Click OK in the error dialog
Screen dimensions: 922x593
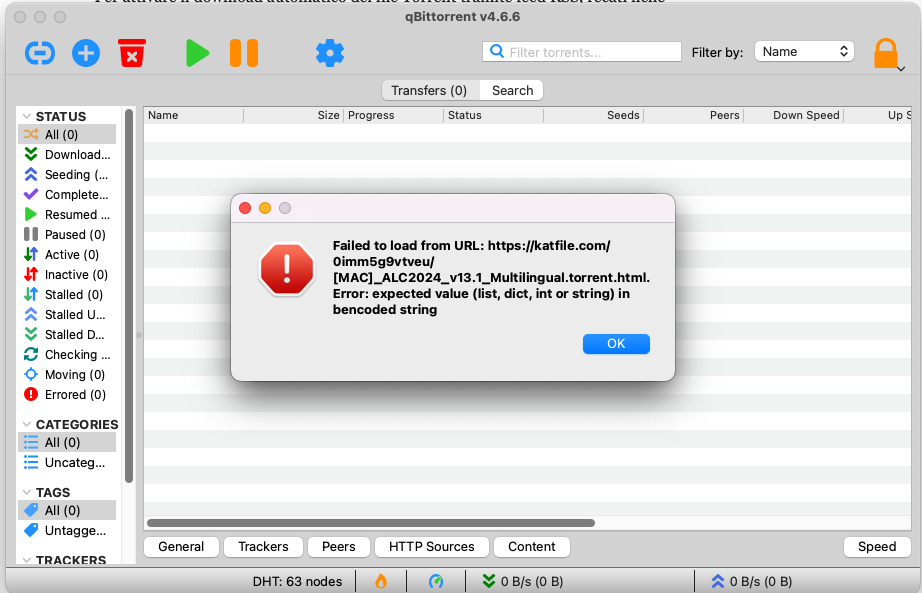click(616, 344)
